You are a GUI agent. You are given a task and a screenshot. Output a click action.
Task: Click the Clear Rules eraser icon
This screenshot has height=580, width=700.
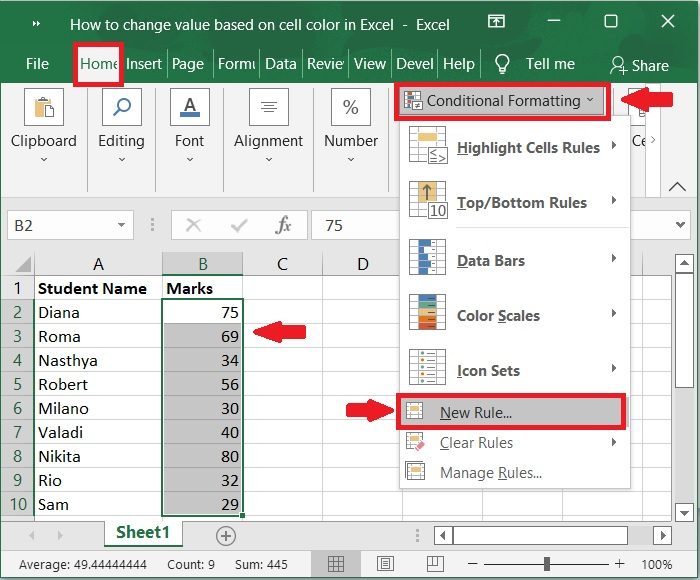click(x=415, y=442)
